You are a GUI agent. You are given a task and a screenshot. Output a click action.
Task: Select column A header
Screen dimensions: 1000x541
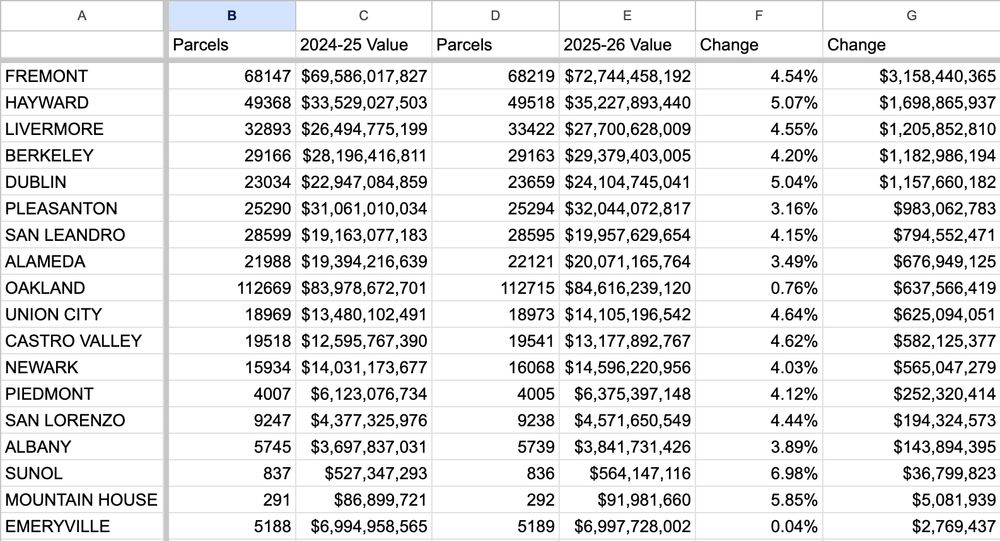coord(82,15)
